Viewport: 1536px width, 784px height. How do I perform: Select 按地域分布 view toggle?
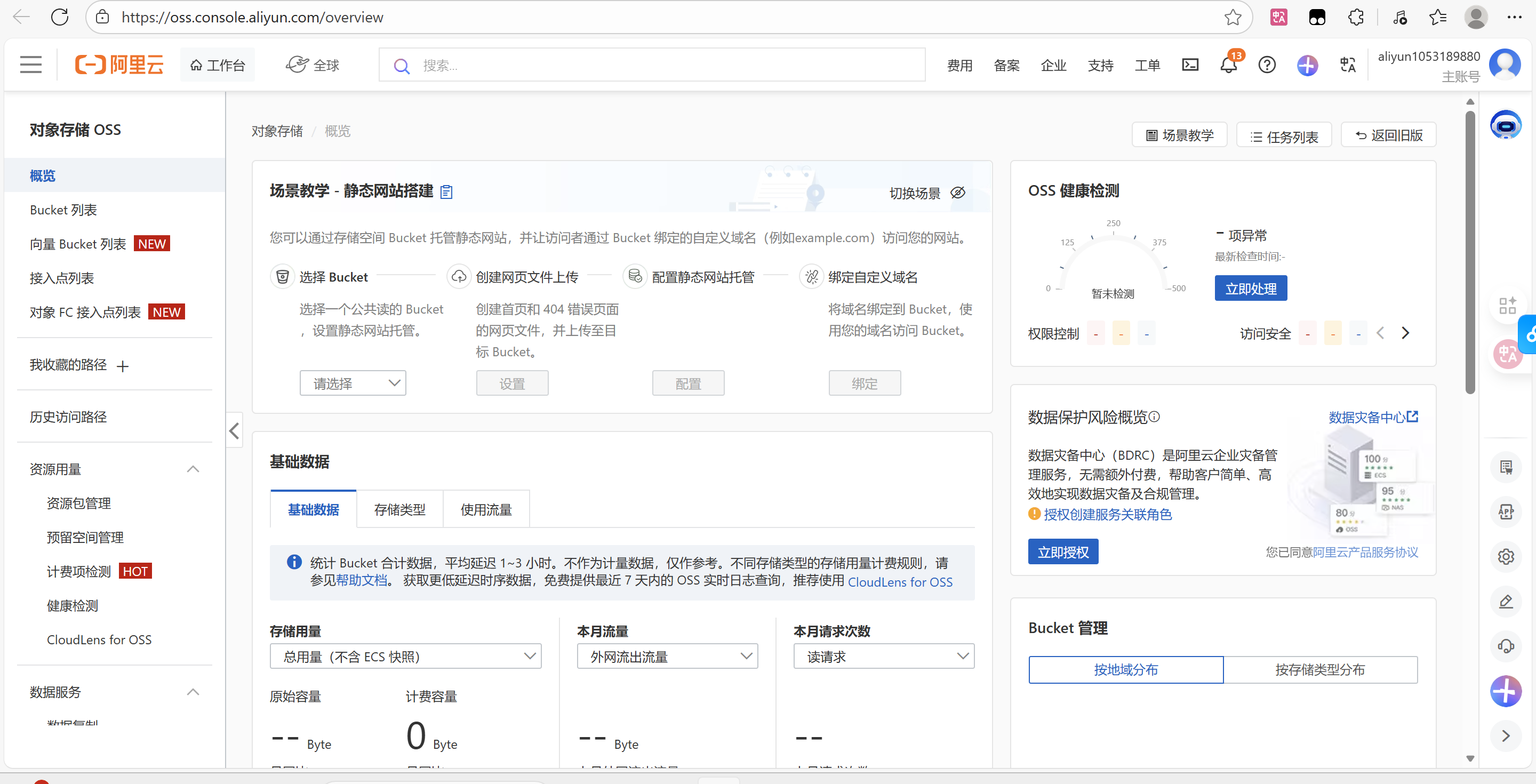click(1126, 669)
